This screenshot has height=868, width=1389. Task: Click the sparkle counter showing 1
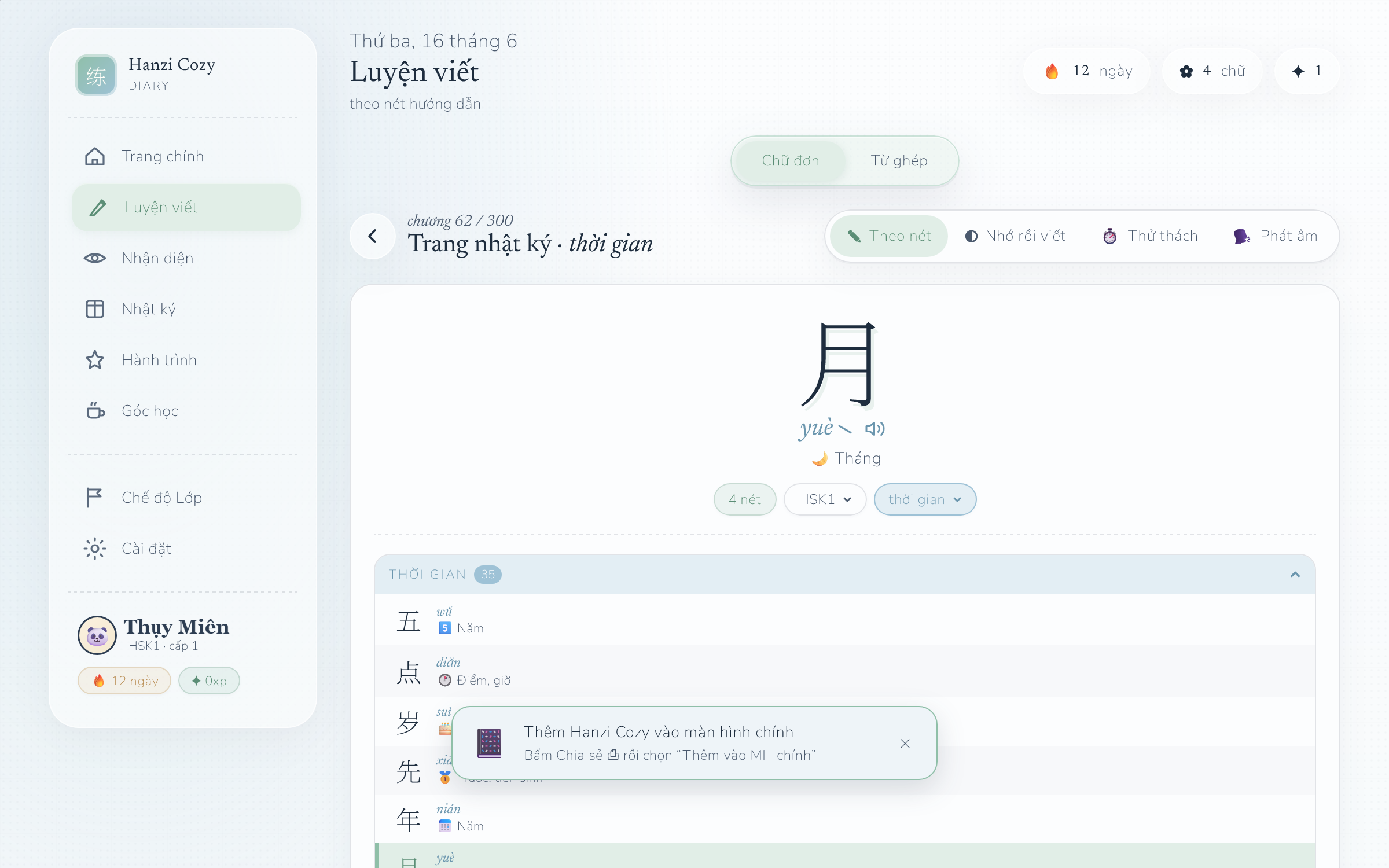click(1307, 71)
